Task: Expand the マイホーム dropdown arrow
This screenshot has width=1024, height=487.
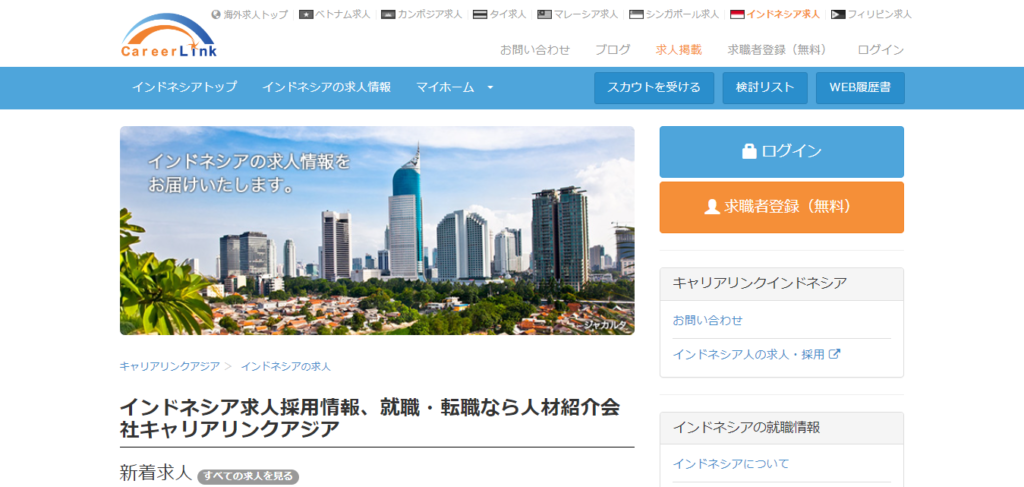Action: click(x=490, y=87)
